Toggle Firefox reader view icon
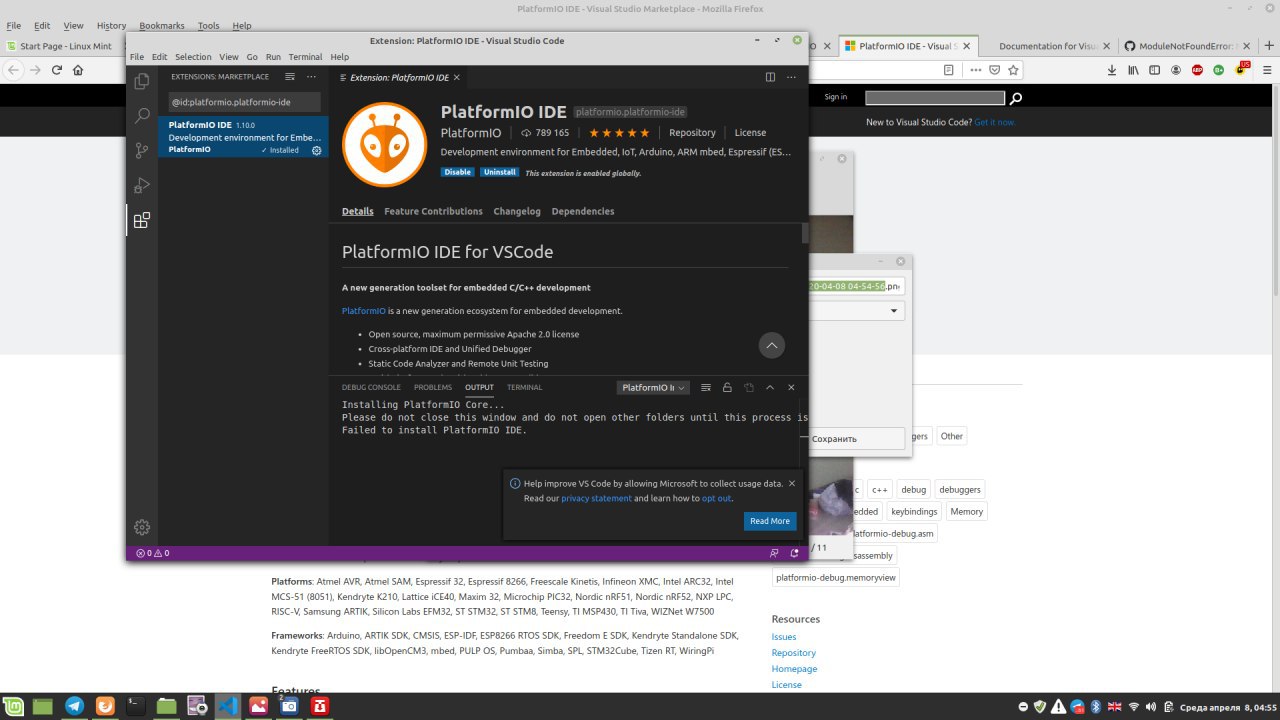This screenshot has width=1280, height=720. tap(949, 70)
